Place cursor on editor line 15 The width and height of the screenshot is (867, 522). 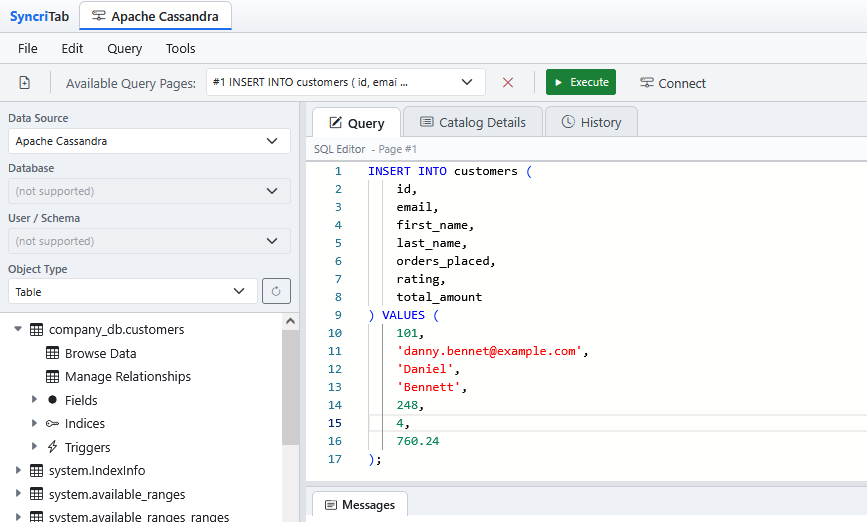(x=617, y=423)
